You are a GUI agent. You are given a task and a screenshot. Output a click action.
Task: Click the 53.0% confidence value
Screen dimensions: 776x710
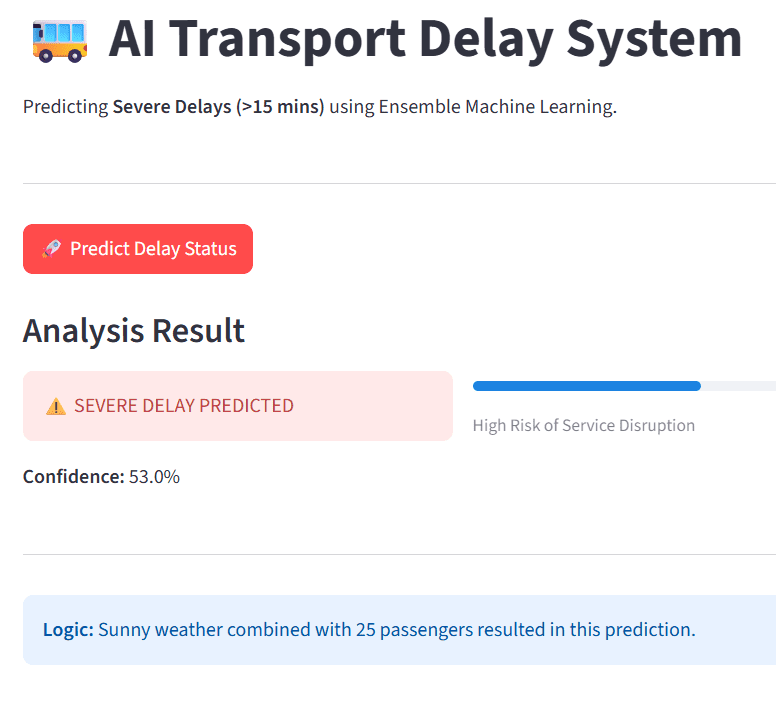(x=154, y=476)
